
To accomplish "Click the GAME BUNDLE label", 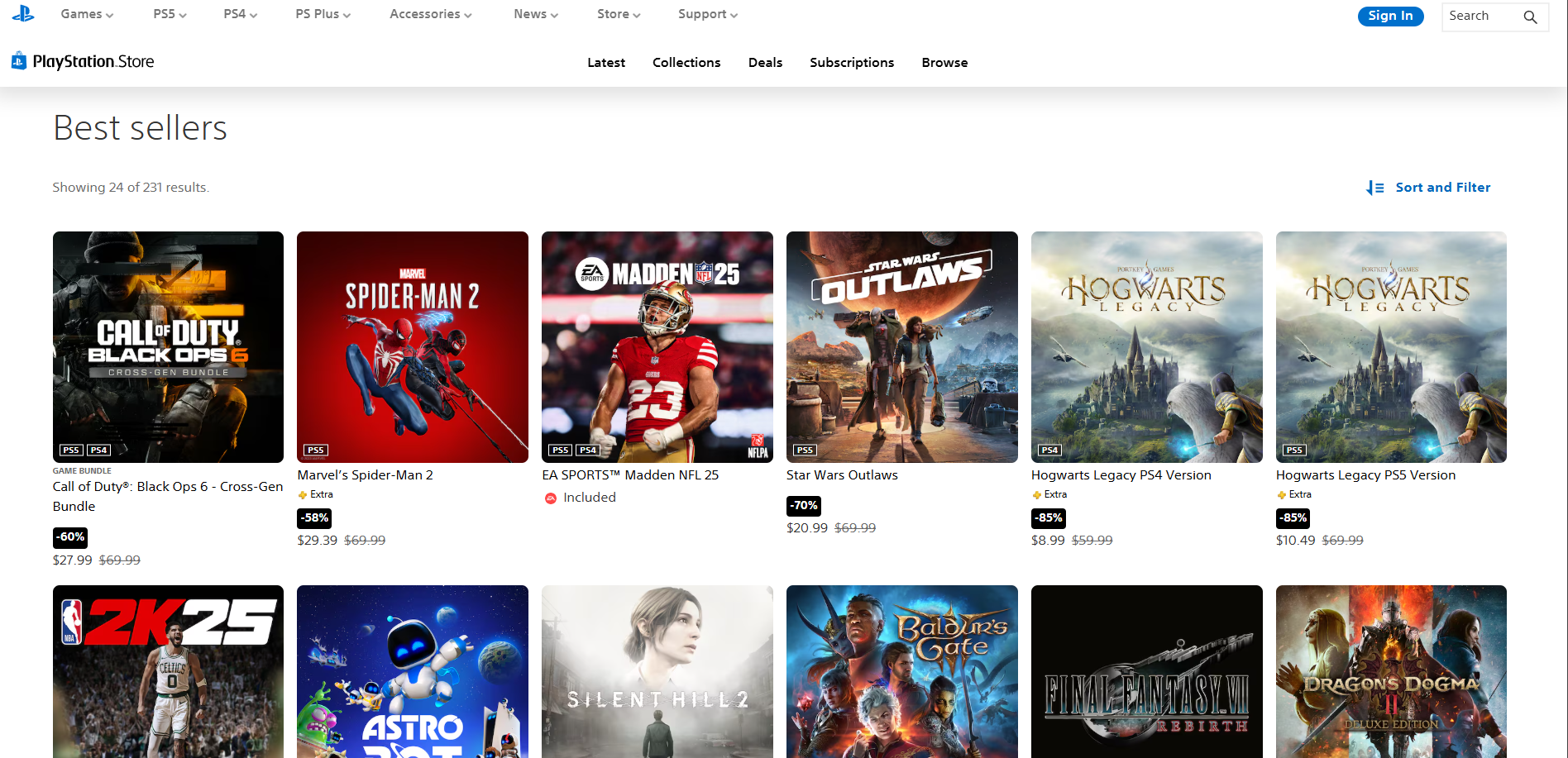I will tap(82, 471).
